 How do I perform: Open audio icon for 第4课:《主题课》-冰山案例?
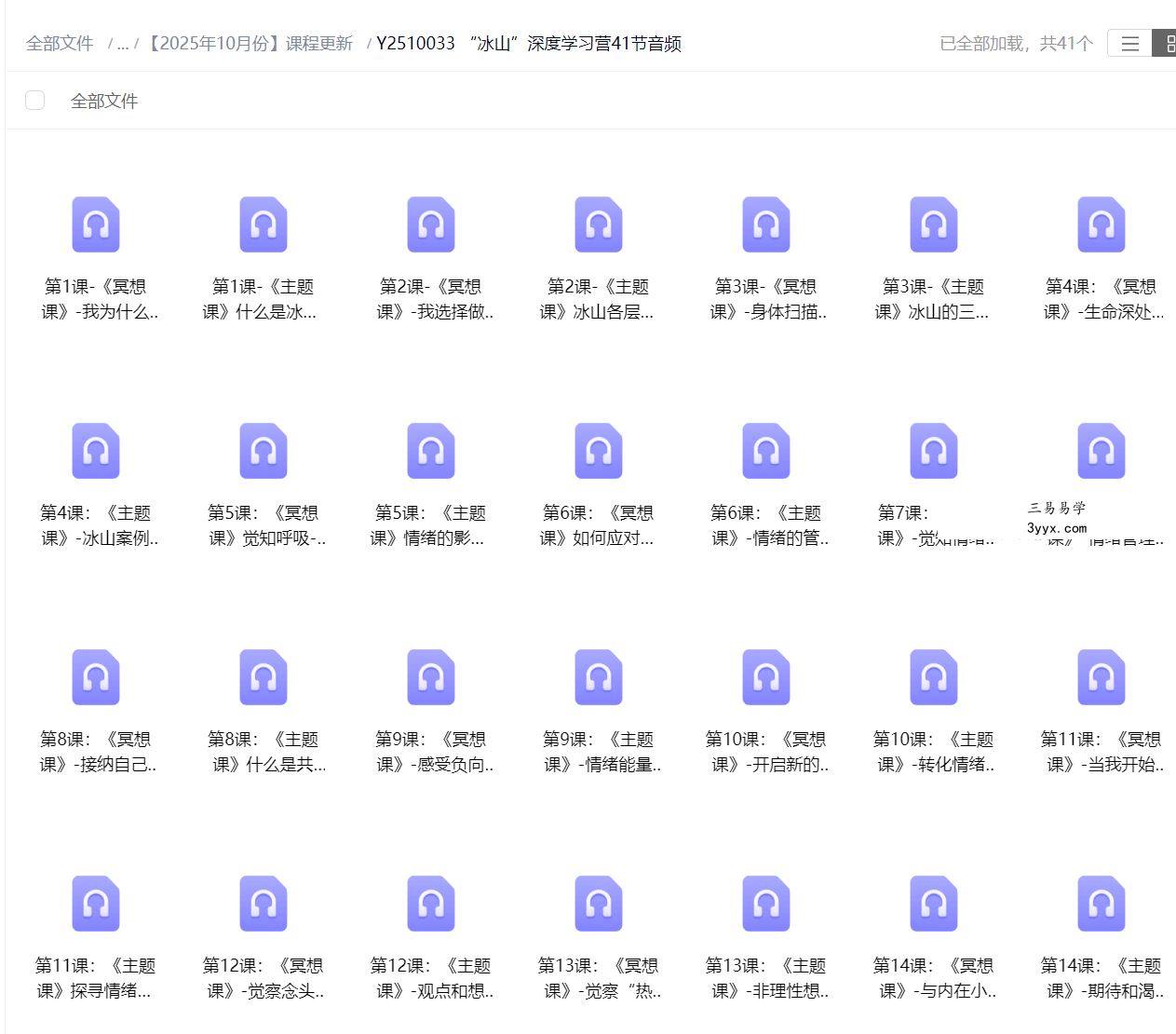click(96, 451)
